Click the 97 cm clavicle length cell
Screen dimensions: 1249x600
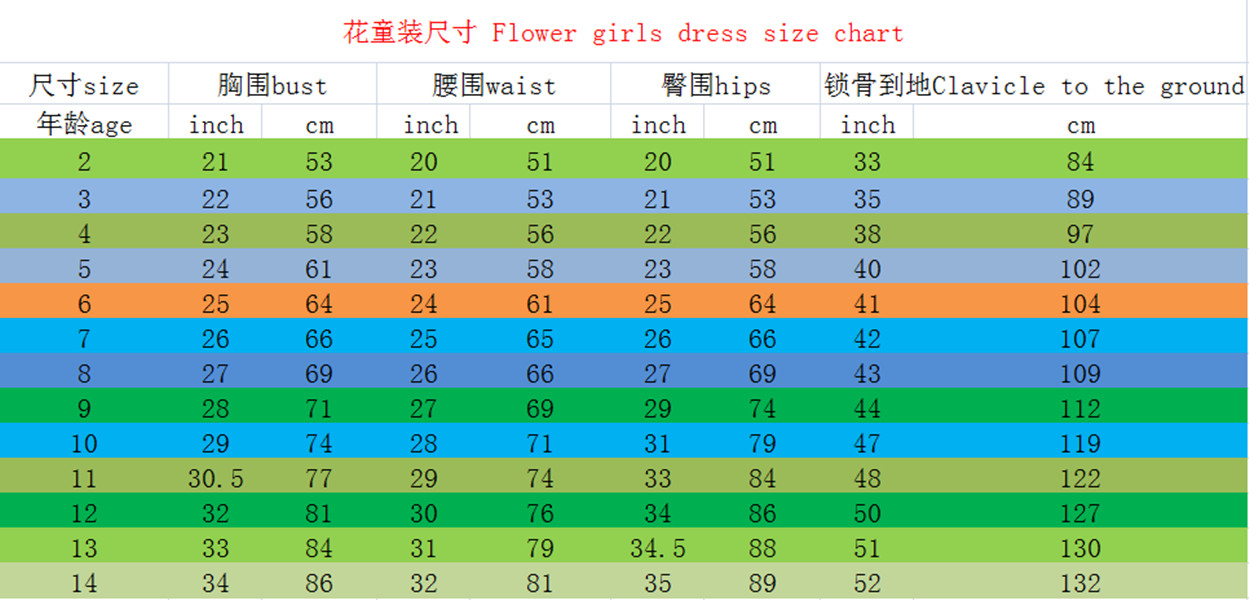pos(1080,234)
